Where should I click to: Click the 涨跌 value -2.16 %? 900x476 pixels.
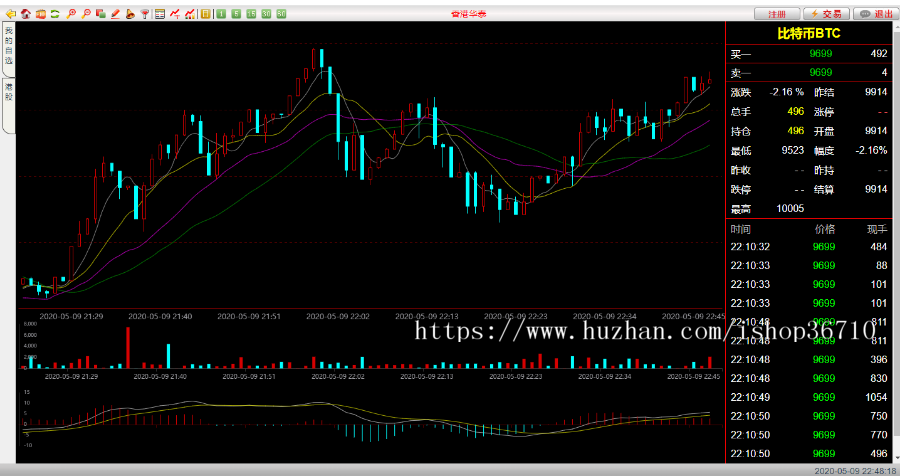pyautogui.click(x=786, y=92)
